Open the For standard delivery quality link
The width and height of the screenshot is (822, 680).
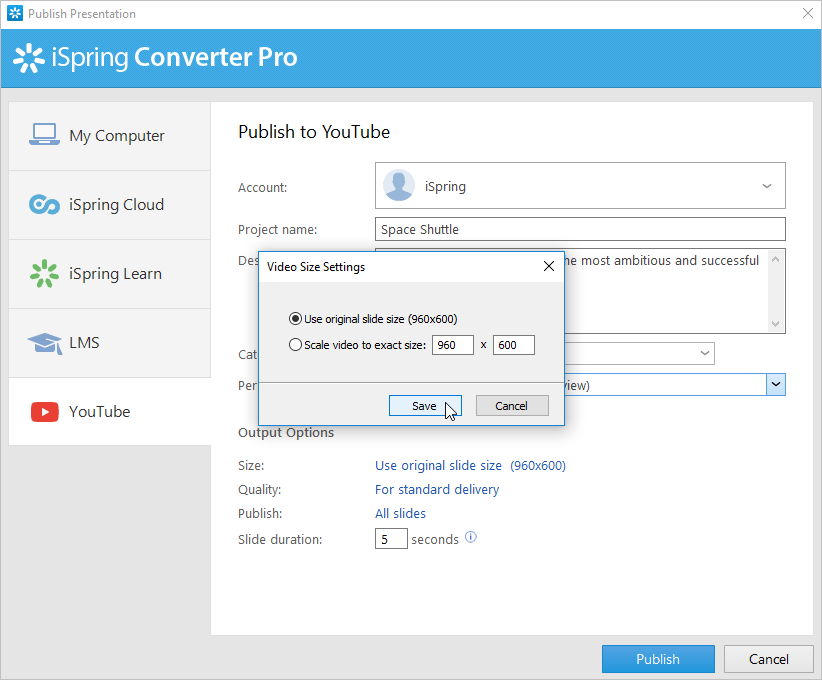[437, 490]
